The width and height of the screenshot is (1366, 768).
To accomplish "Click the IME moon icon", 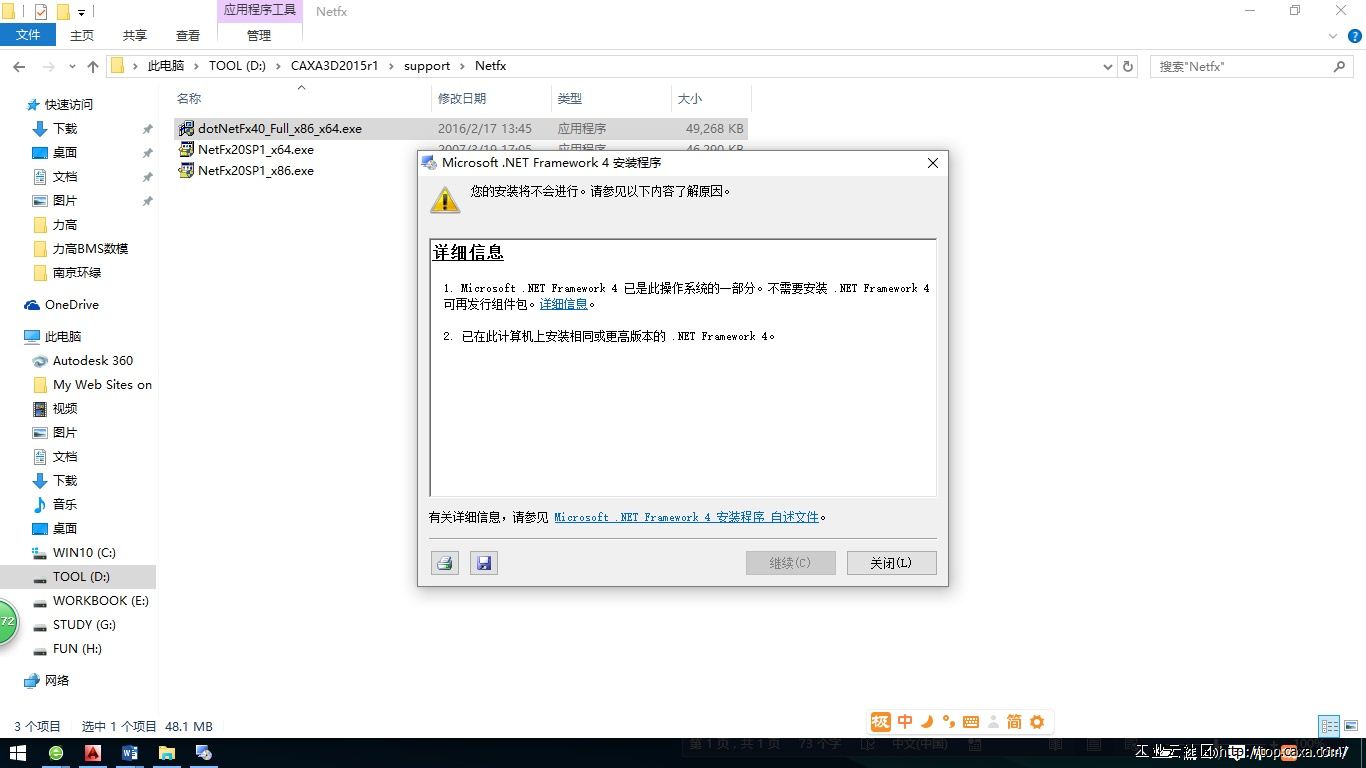I will click(927, 721).
